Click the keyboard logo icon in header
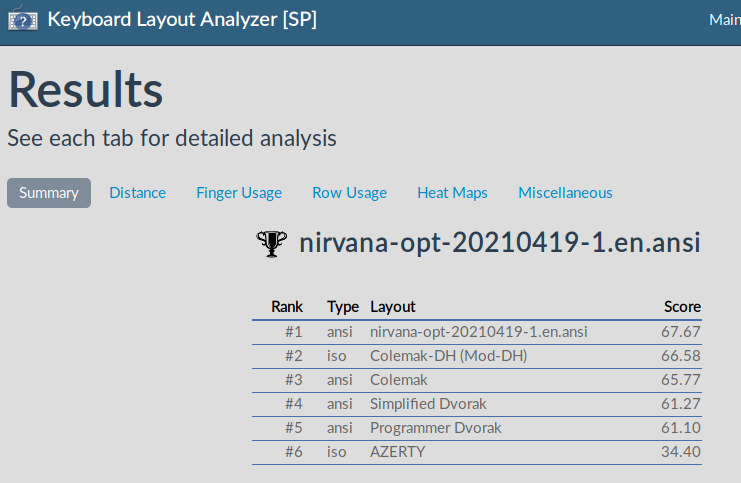Viewport: 741px width, 483px height. click(22, 20)
